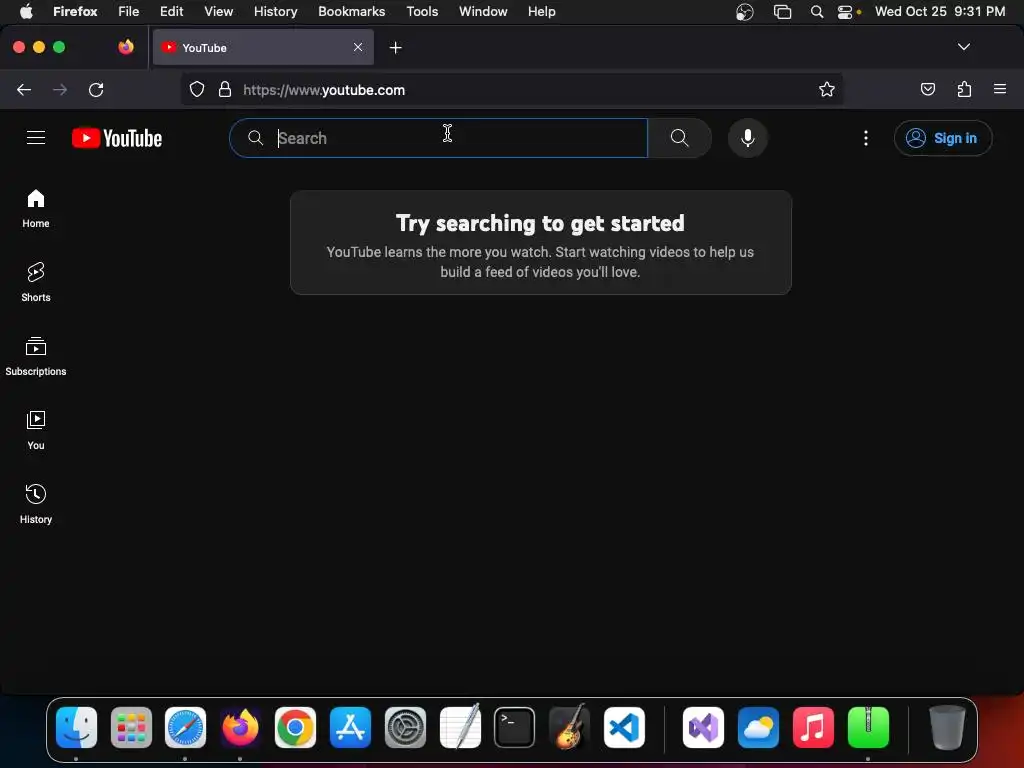Open Finder from the Dock
This screenshot has width=1024, height=768.
[x=76, y=728]
